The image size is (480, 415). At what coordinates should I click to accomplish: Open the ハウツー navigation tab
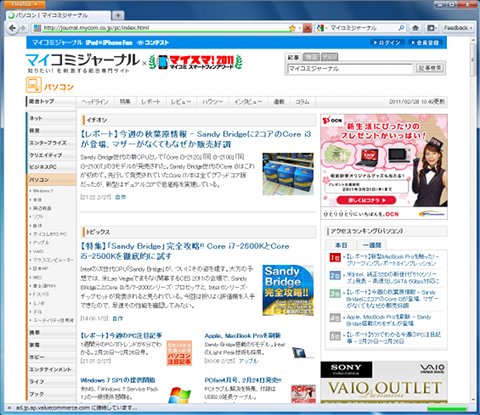(212, 102)
